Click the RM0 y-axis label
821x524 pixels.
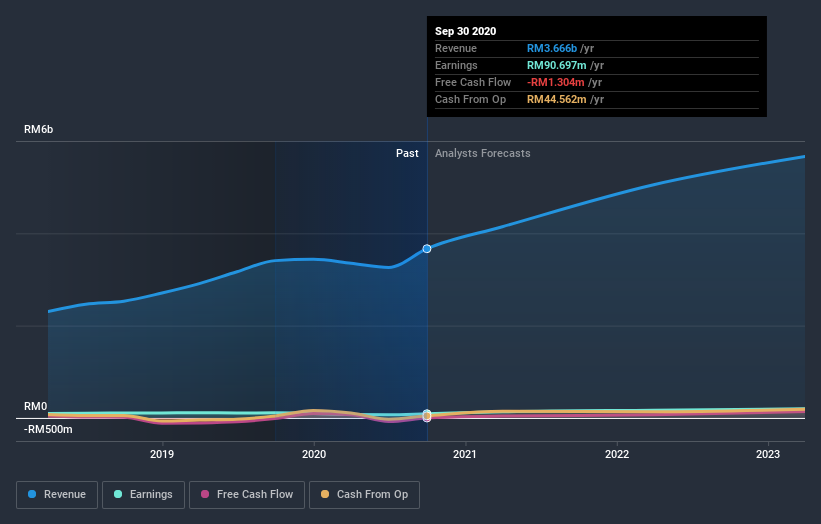point(36,406)
